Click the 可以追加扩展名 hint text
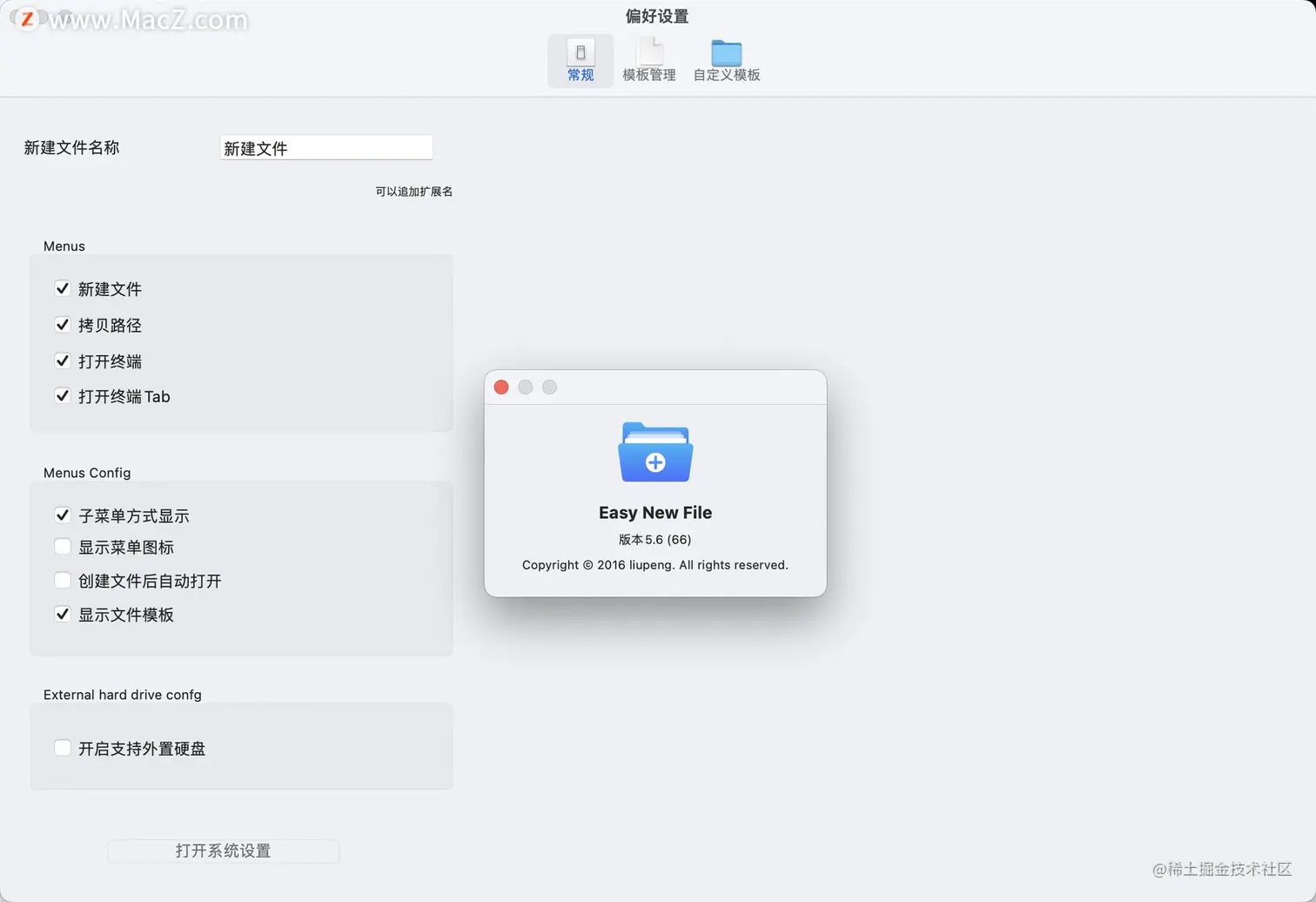This screenshot has height=902, width=1316. [x=414, y=192]
